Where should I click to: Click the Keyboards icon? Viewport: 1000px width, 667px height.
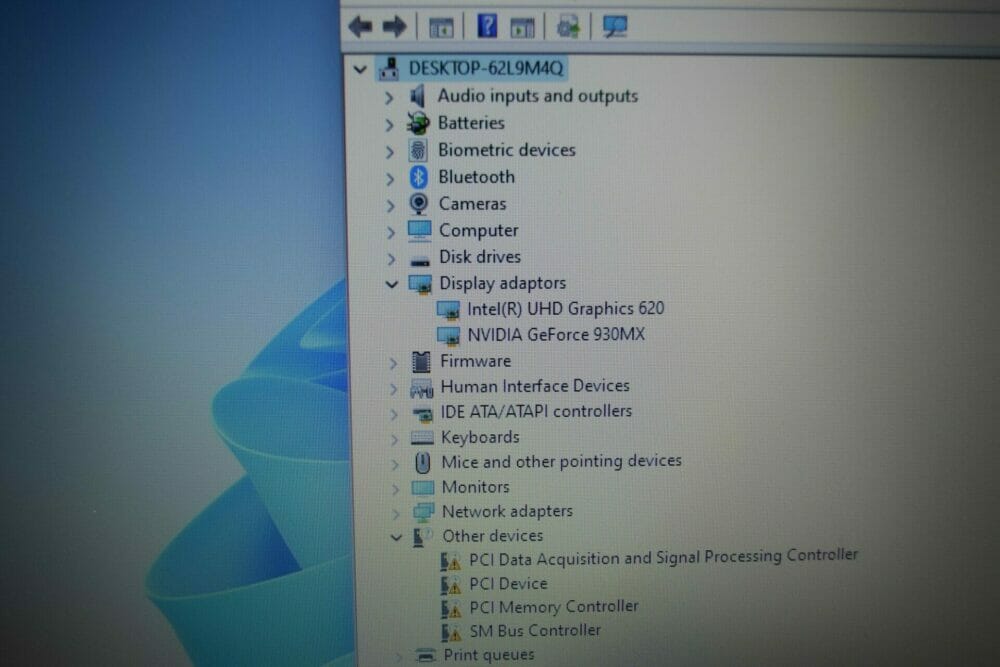tap(422, 437)
